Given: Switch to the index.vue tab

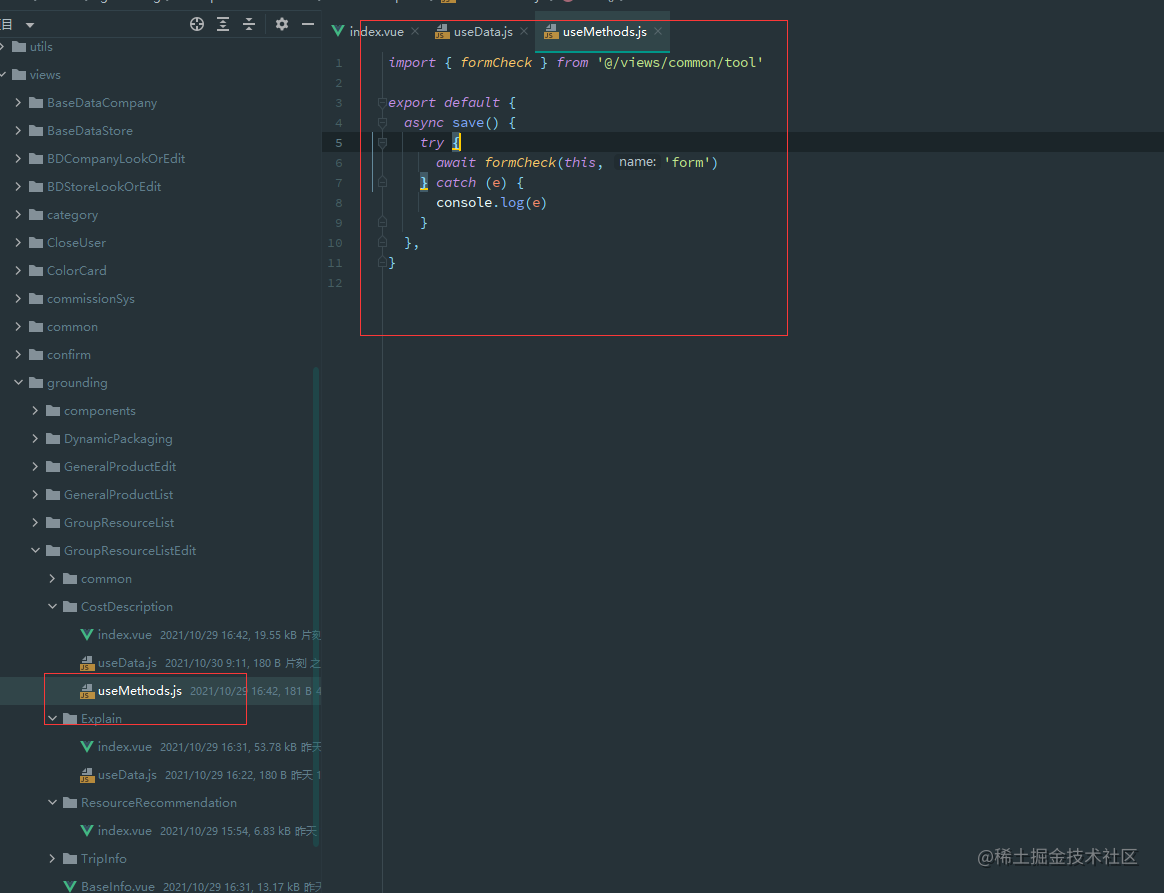Looking at the screenshot, I should [376, 32].
